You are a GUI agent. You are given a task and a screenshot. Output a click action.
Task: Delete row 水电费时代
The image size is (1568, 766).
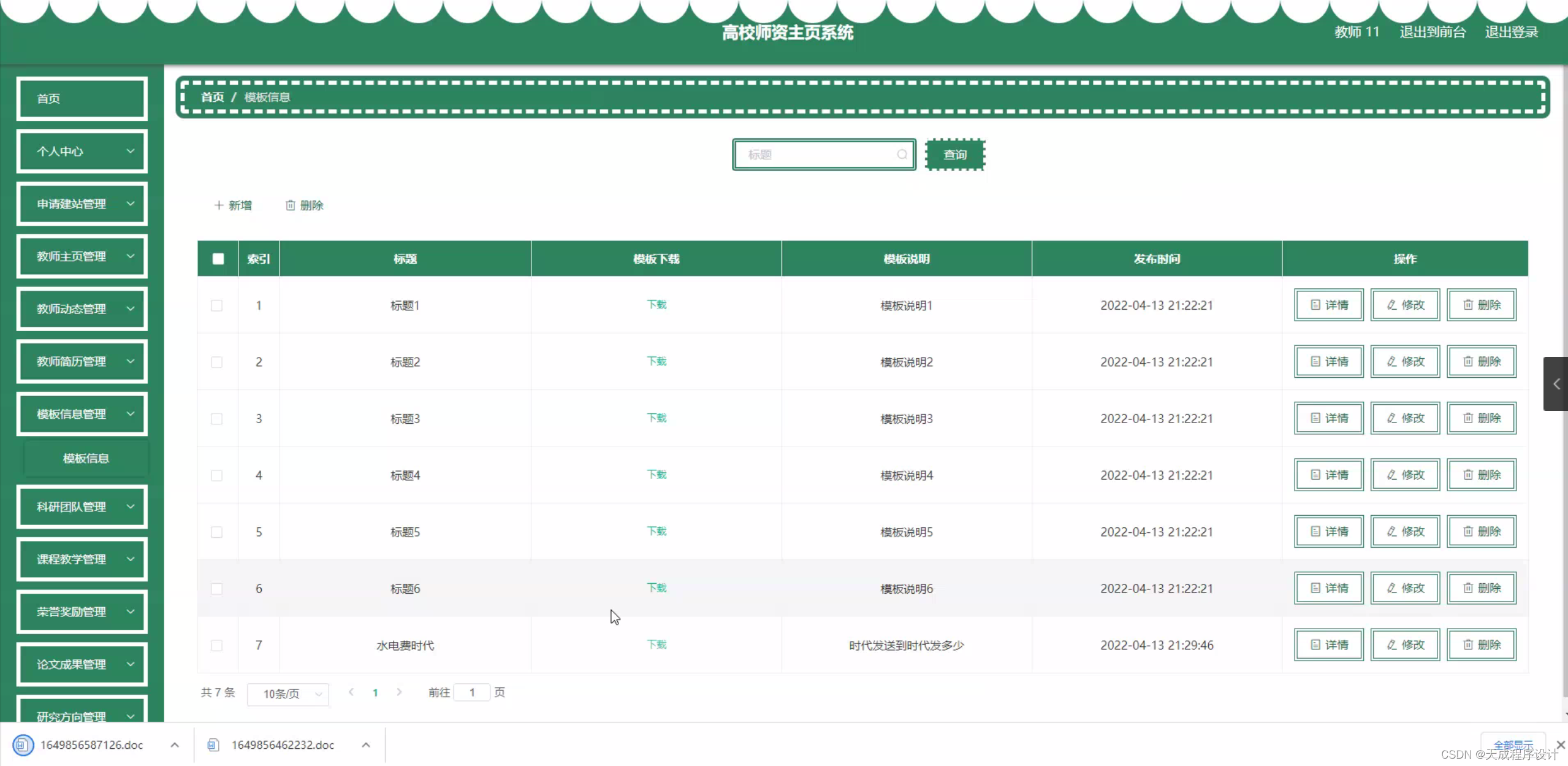click(x=1482, y=645)
